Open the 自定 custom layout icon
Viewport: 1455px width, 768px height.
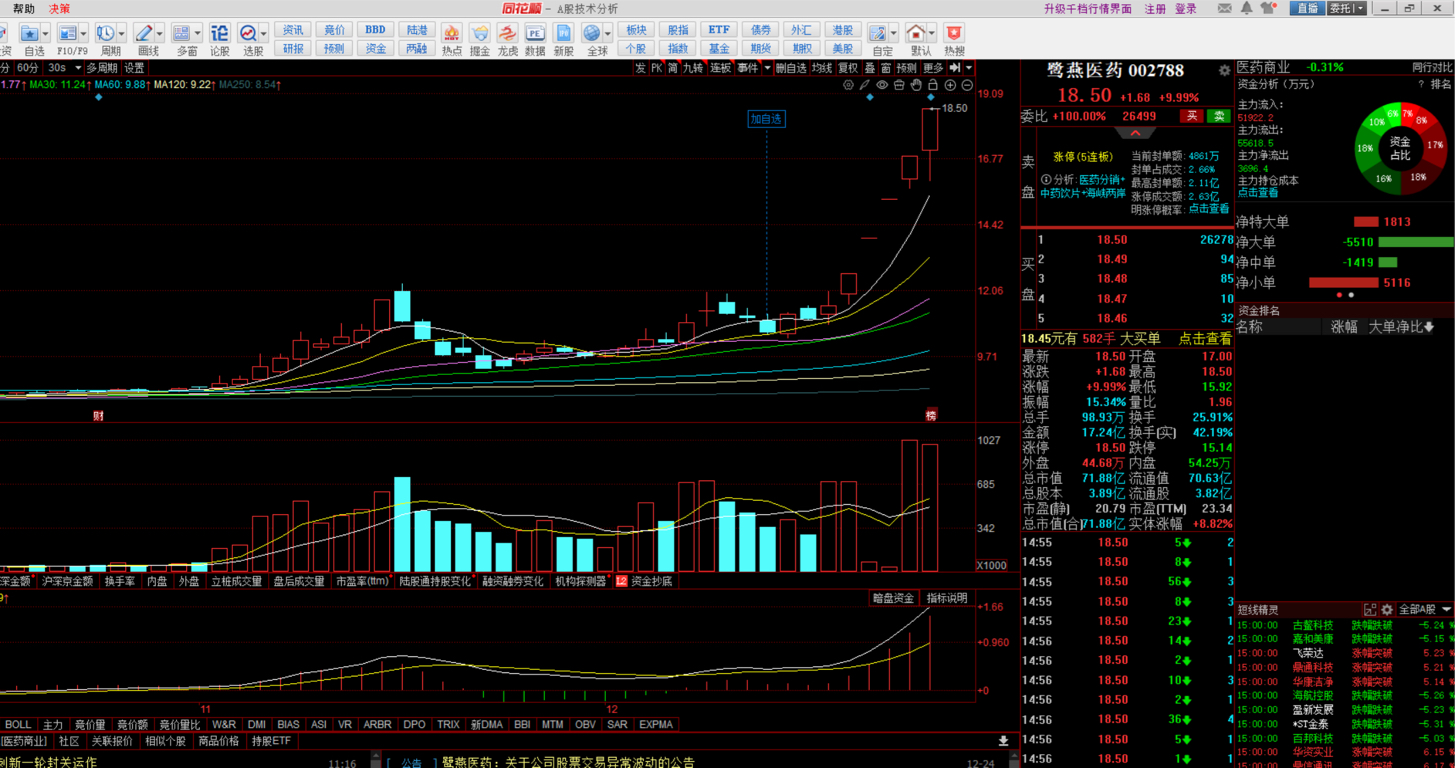[x=878, y=34]
